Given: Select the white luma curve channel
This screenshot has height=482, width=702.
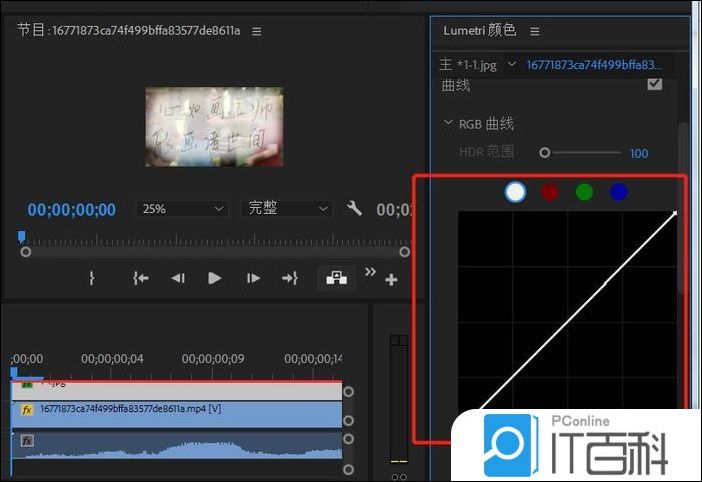Looking at the screenshot, I should (515, 191).
